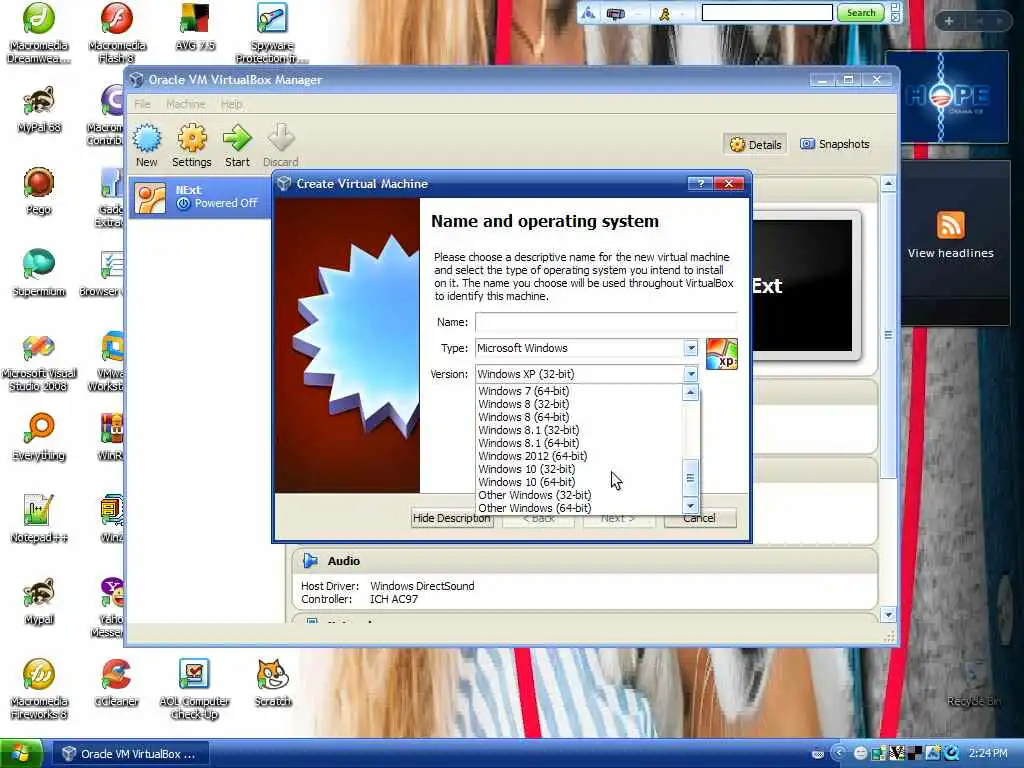The height and width of the screenshot is (768, 1024).
Task: Open Microsoft Visual Studio 2008 icon
Action: tap(39, 362)
